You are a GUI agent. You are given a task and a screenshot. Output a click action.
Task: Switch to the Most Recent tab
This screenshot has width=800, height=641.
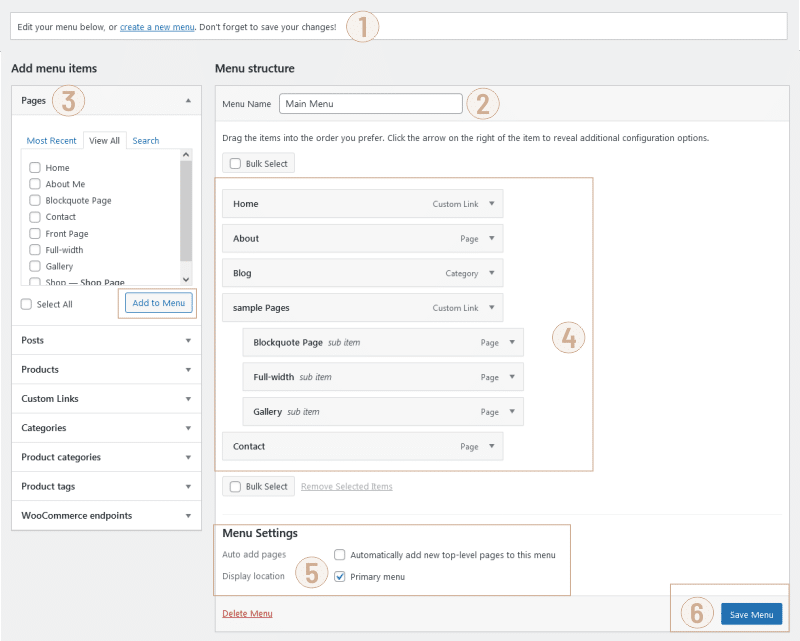click(x=52, y=140)
